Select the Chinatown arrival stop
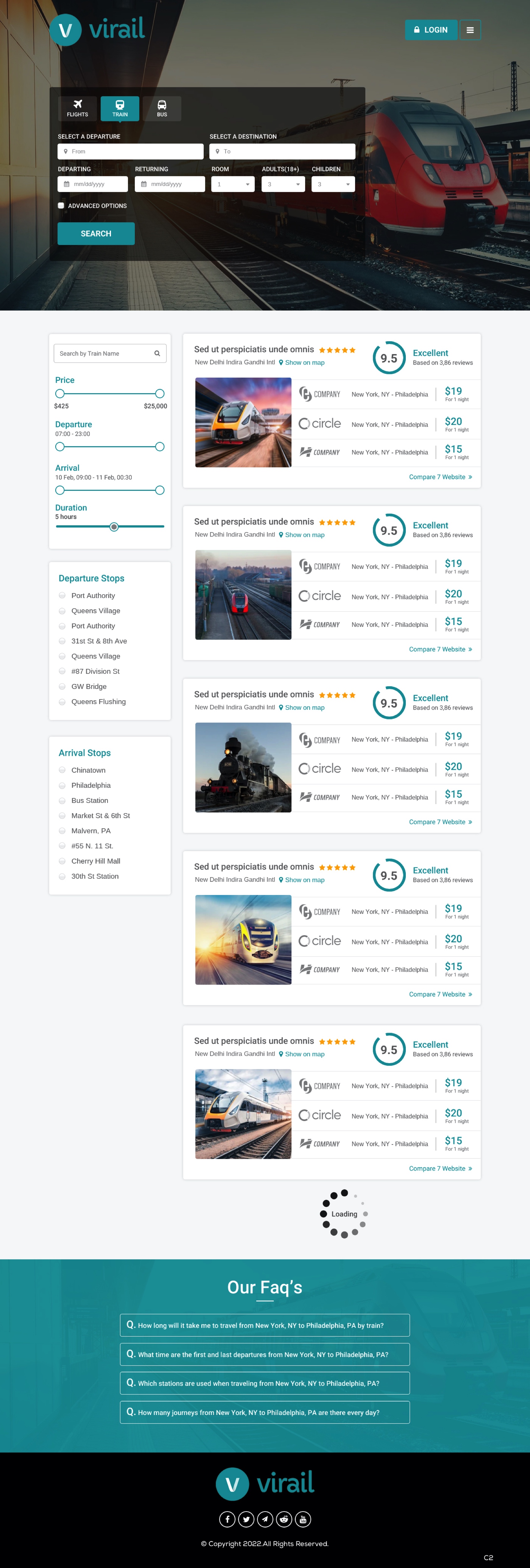 62,770
